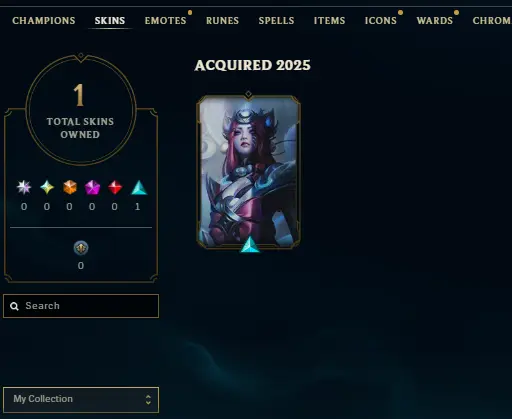Click the magnifier icon in the search box
512x419 pixels.
click(14, 306)
